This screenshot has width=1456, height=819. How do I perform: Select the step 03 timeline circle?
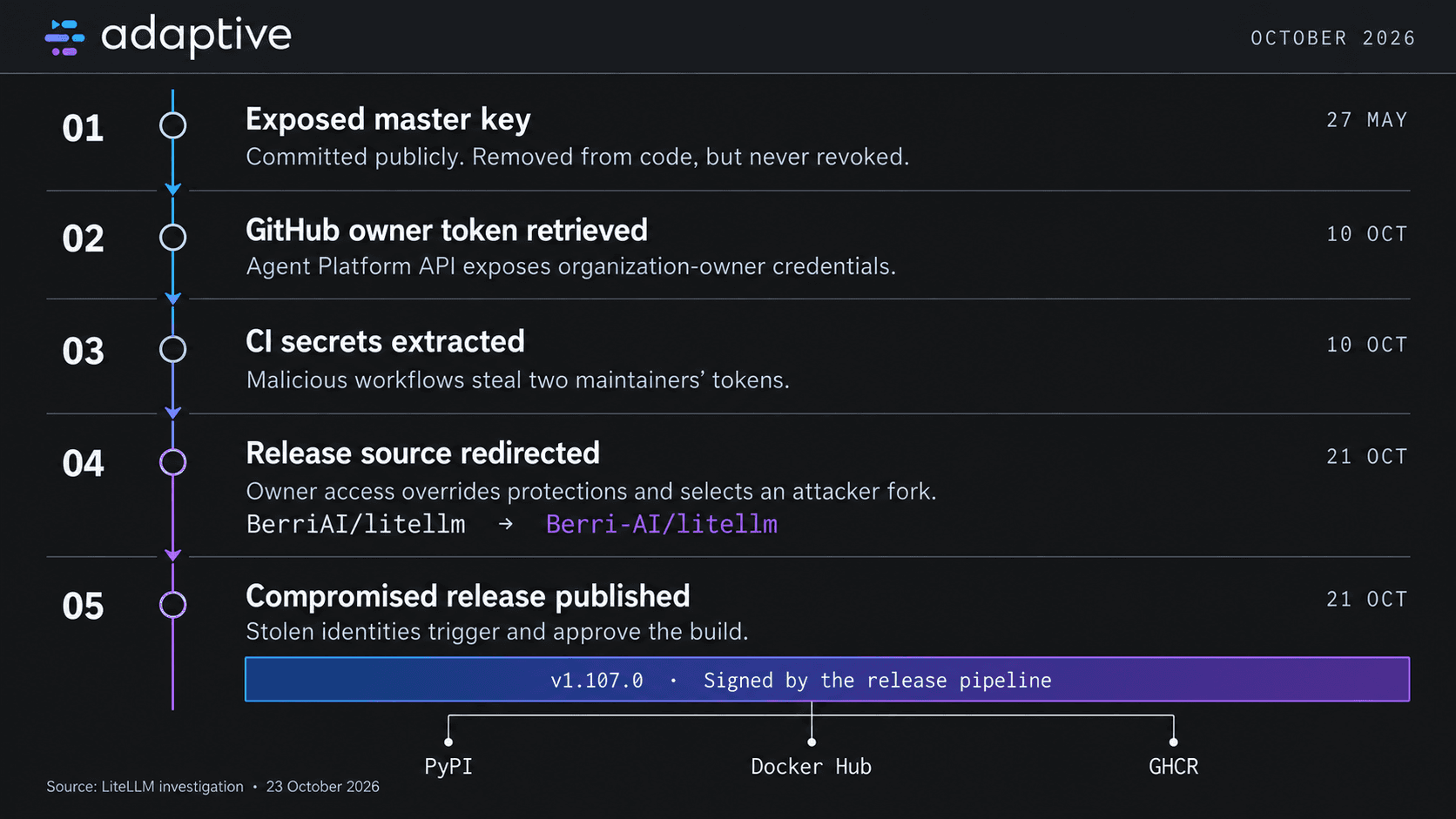point(172,349)
